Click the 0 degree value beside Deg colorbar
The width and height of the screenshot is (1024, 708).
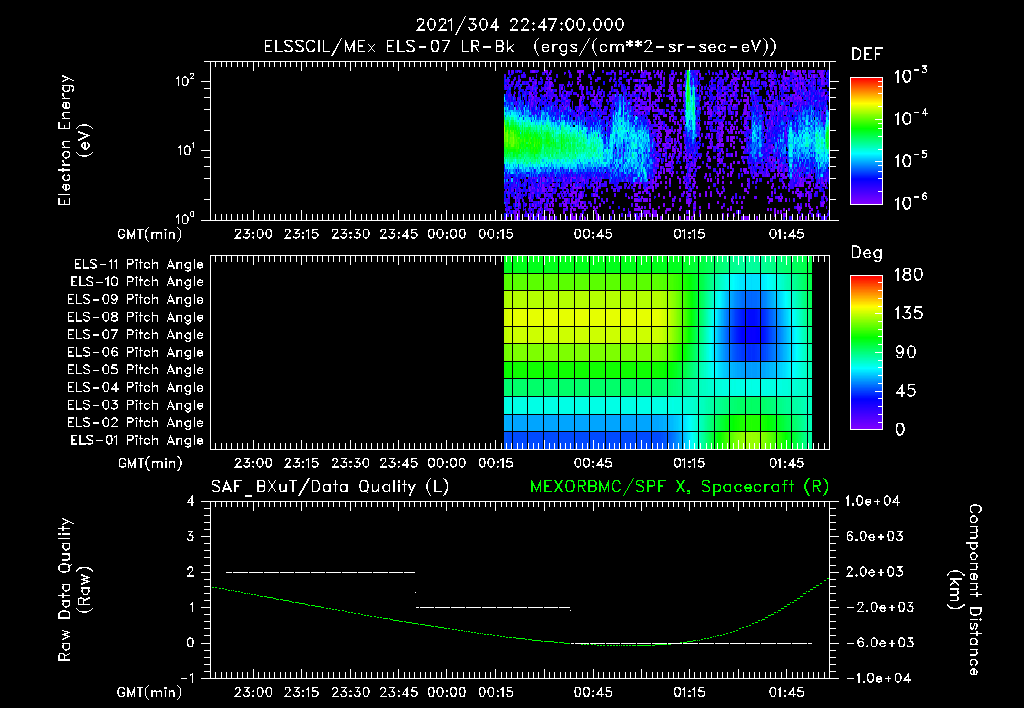pyautogui.click(x=900, y=430)
